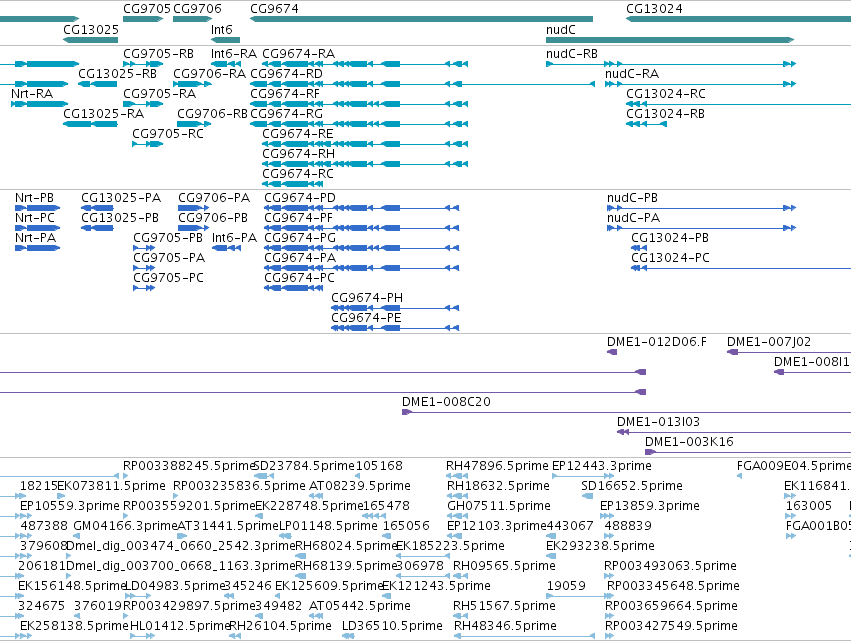
Task: Click the RH48346.5prime EST label
Action: (505, 626)
